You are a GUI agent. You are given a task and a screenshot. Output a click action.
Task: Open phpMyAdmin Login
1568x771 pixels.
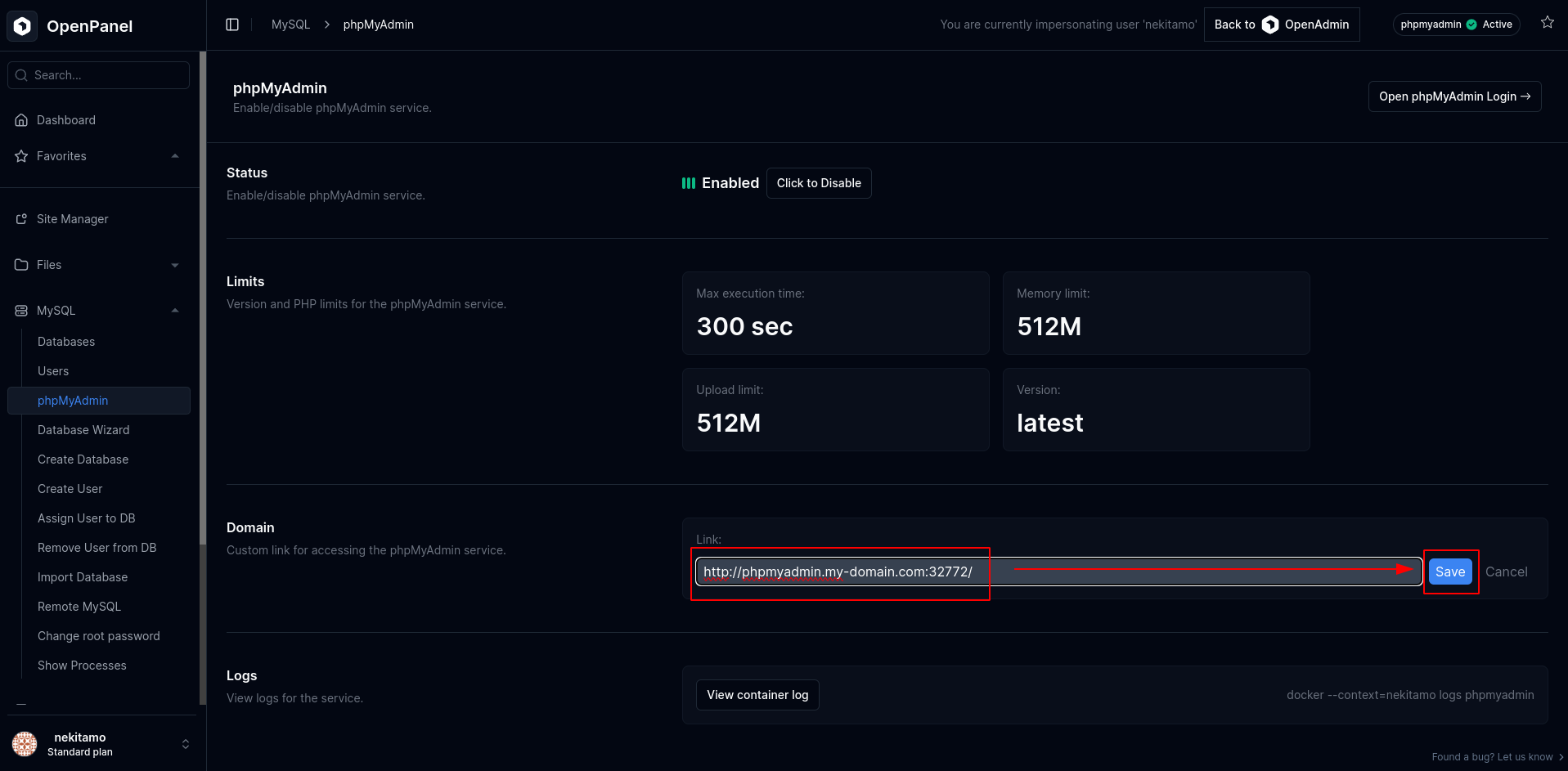(x=1455, y=96)
